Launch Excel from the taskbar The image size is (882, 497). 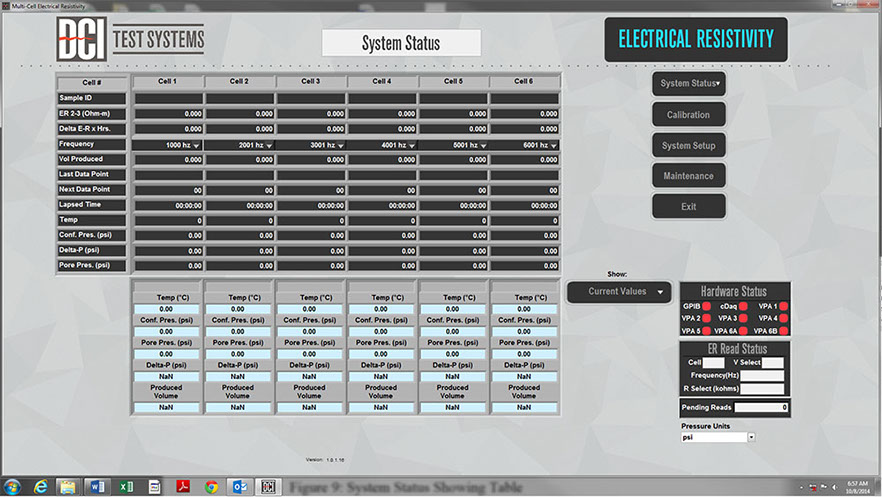click(127, 487)
